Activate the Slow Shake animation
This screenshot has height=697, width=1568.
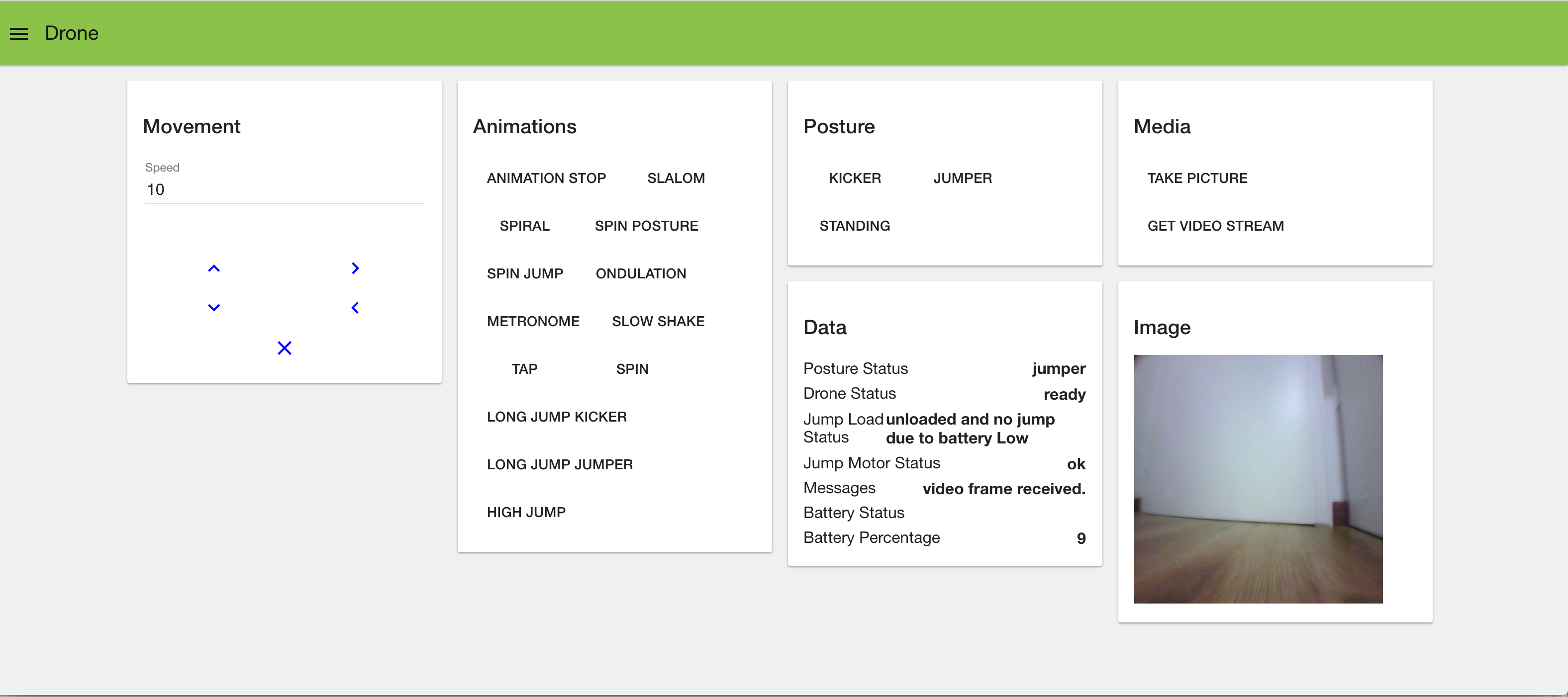tap(658, 321)
